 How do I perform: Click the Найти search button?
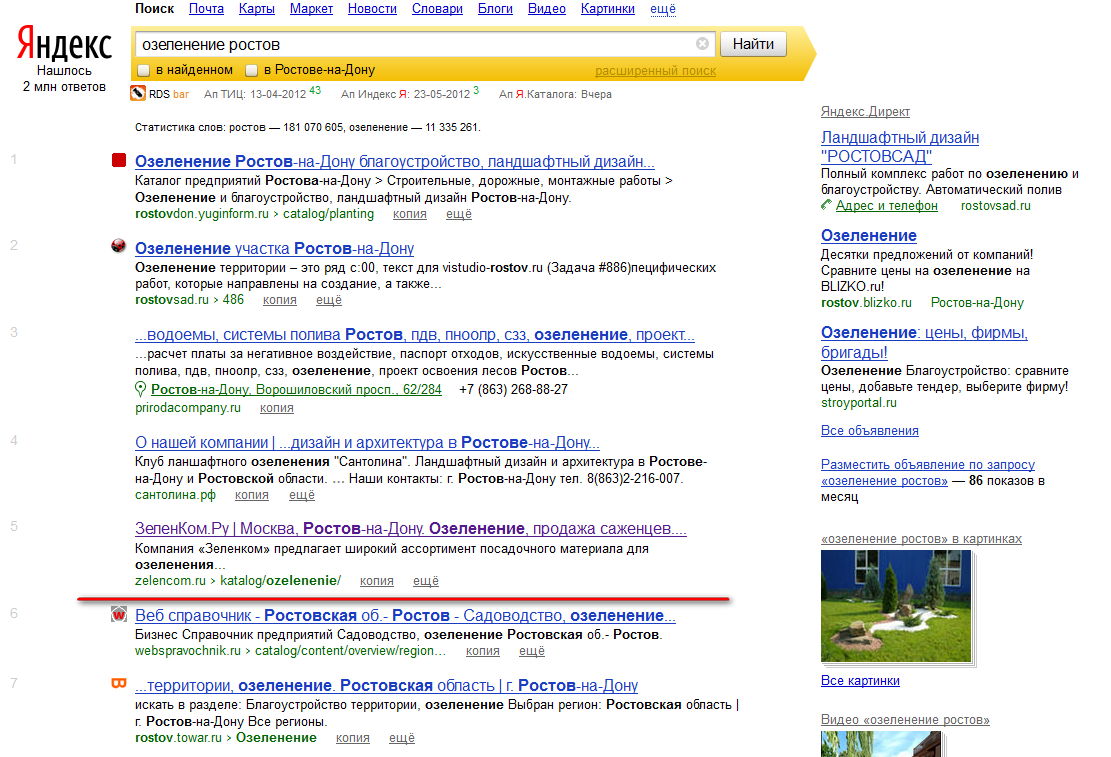[753, 44]
